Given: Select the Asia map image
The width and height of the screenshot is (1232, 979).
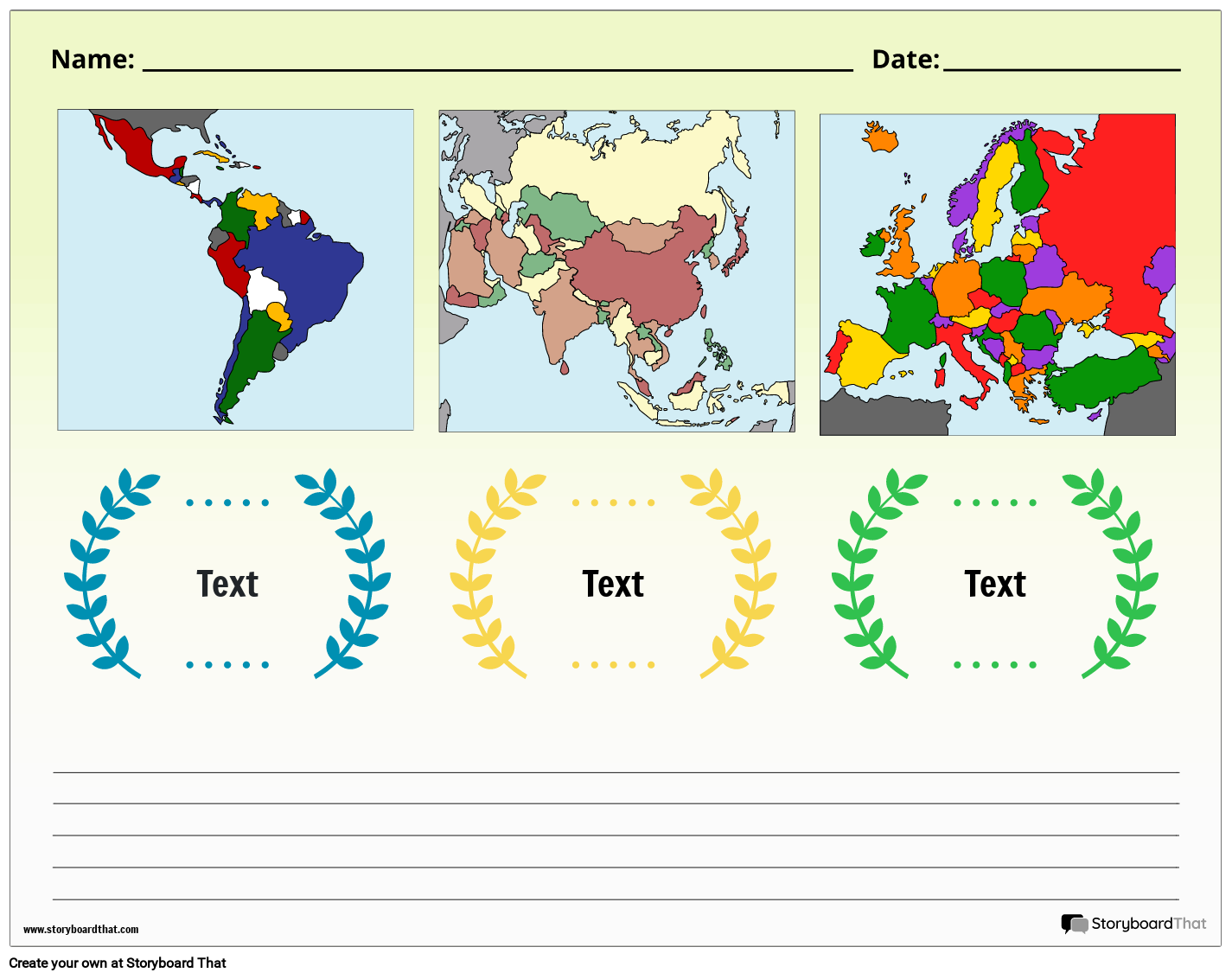Looking at the screenshot, I should (616, 268).
